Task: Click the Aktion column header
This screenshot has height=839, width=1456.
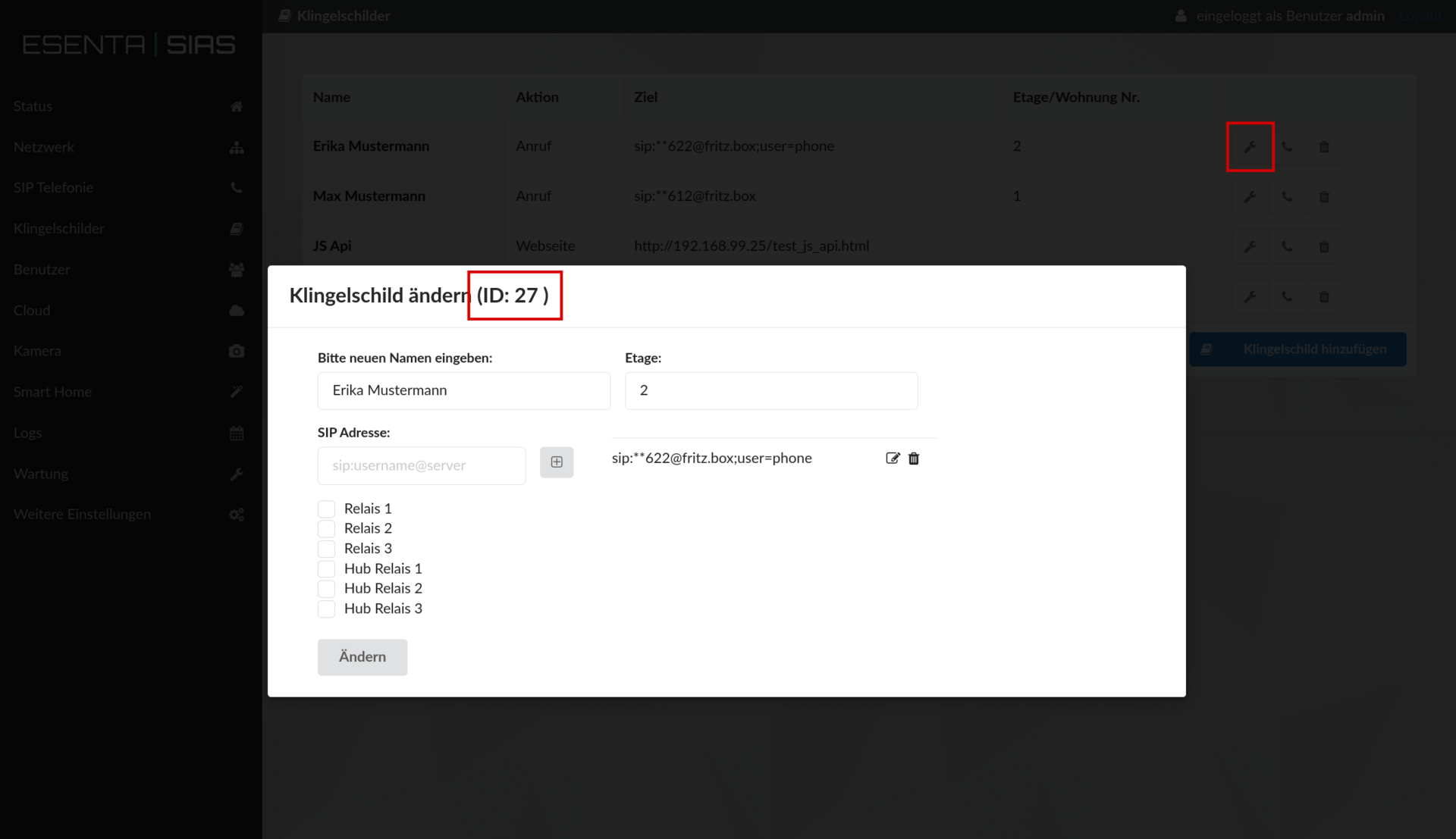Action: point(537,97)
